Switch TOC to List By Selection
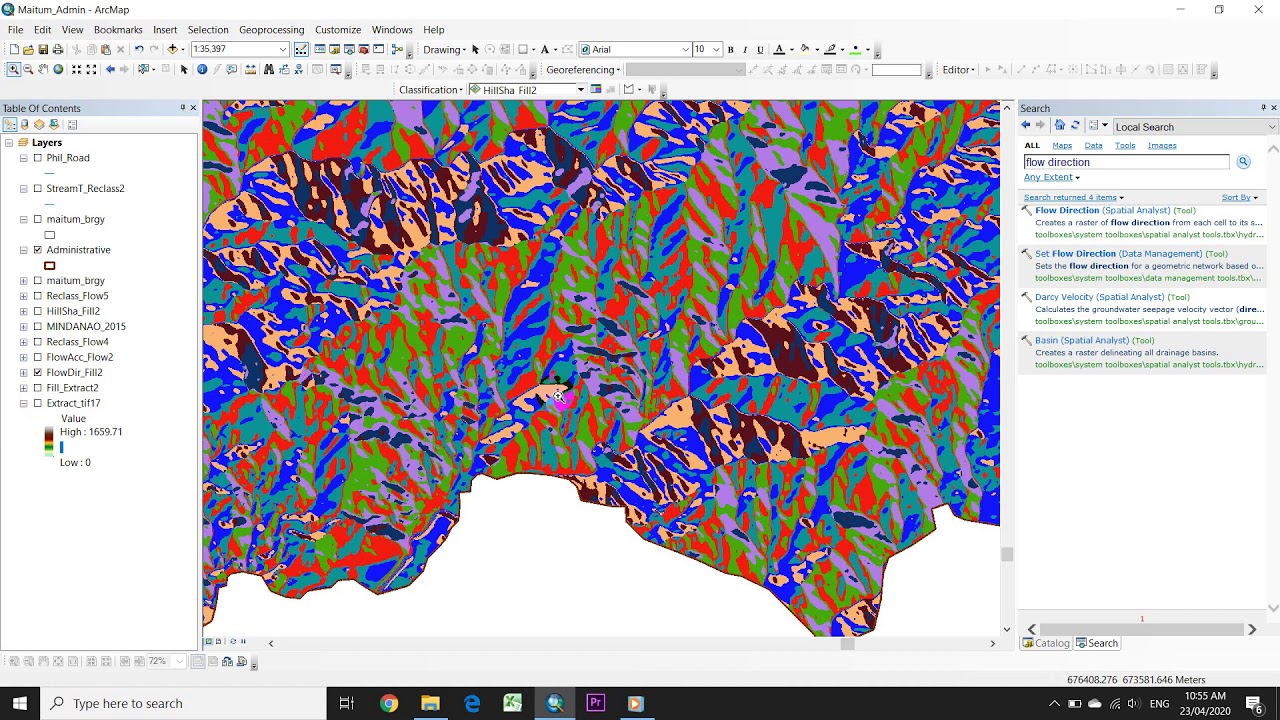1280x720 pixels. coord(54,125)
